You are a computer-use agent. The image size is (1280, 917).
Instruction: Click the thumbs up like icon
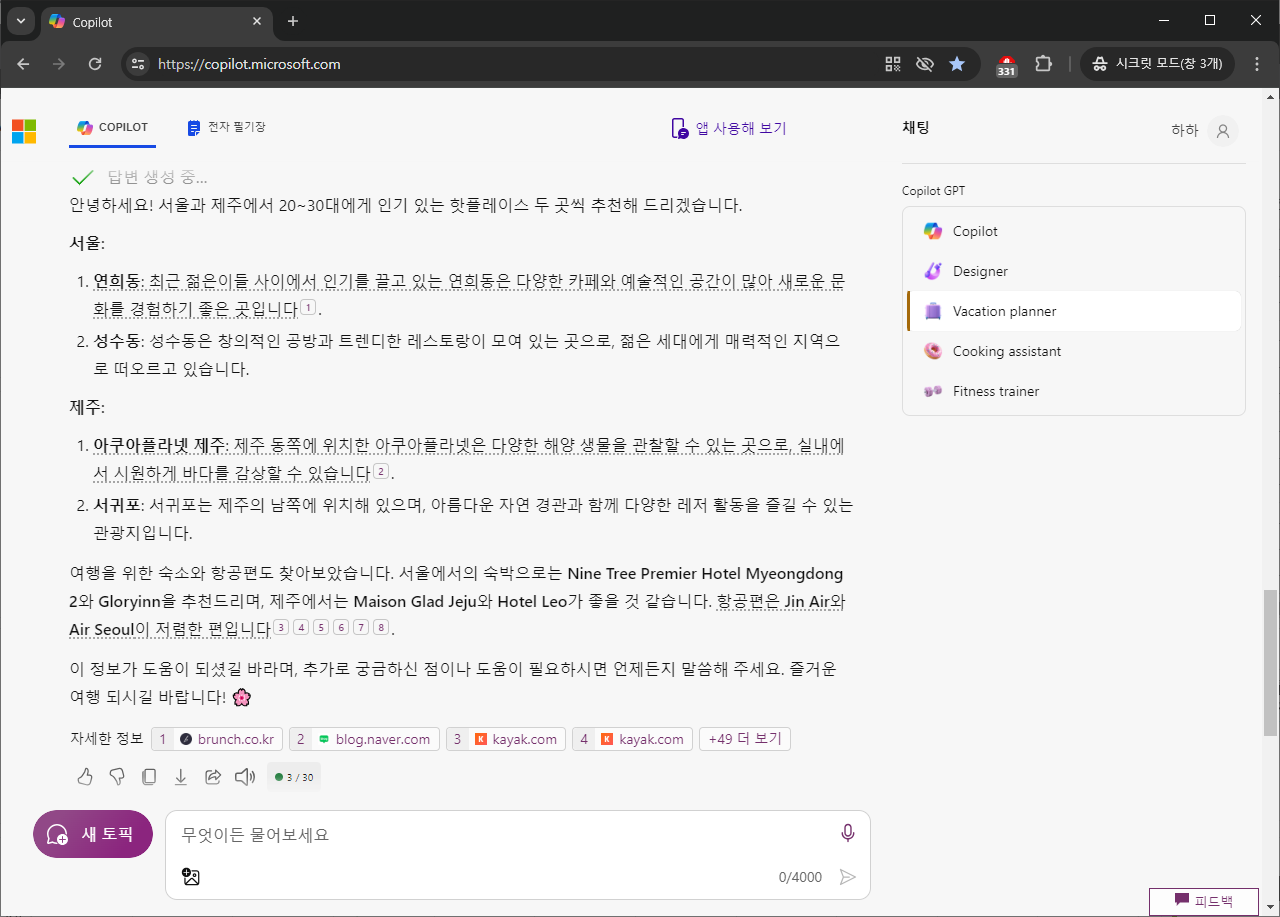[85, 776]
